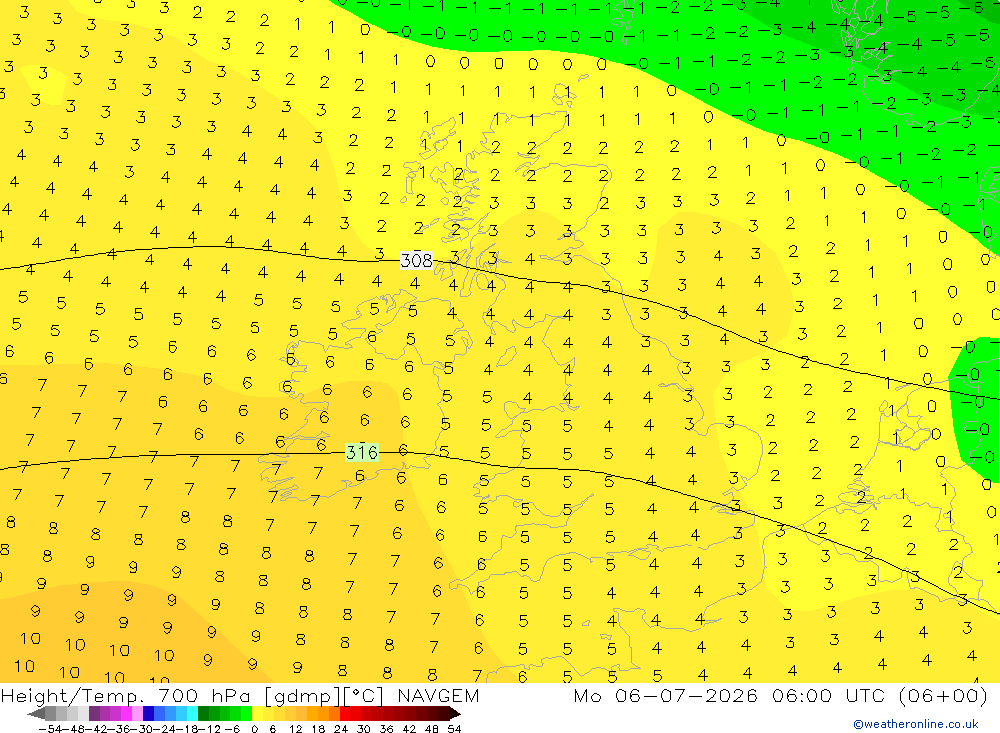Viewport: 1000px width, 733px height.
Task: Click the bright red swatch in the legend
Action: [x=345, y=714]
